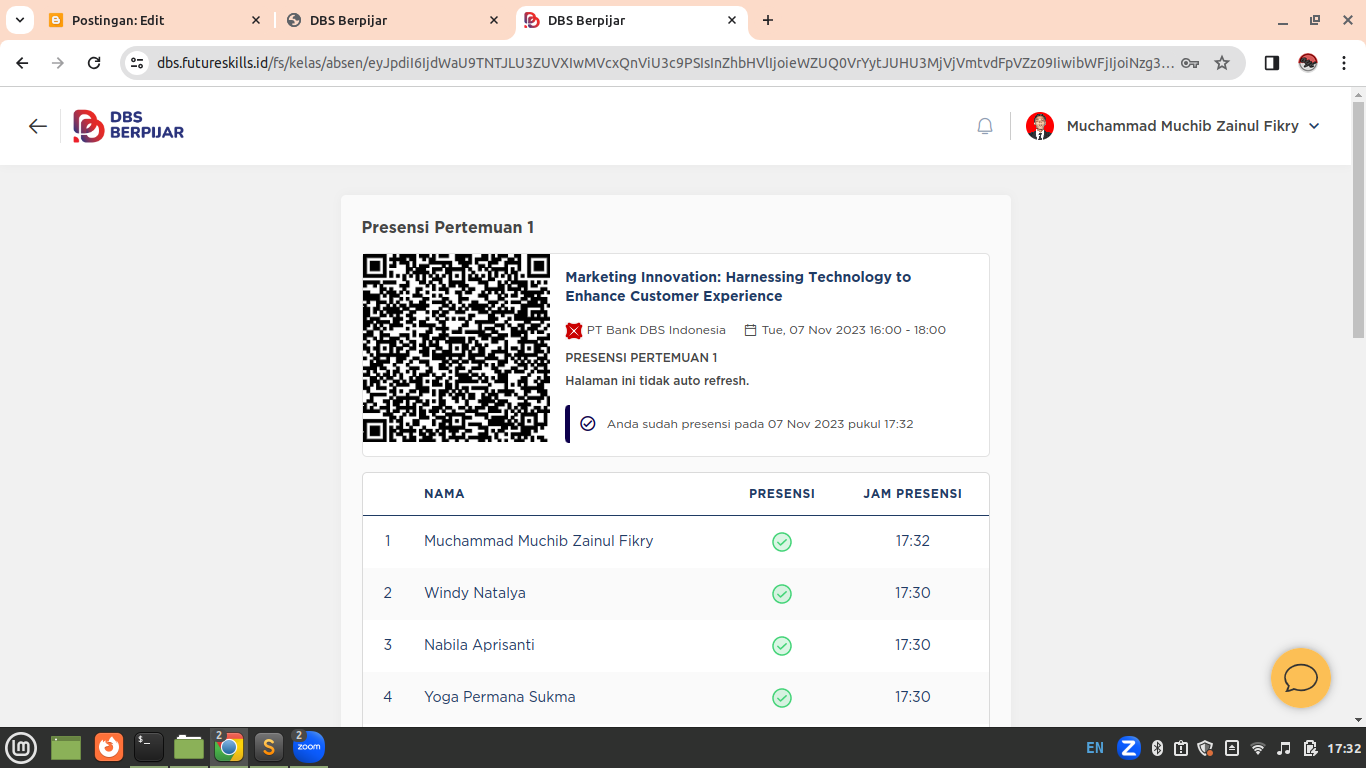Launch Firefox from the taskbar
Viewport: 1366px width, 768px height.
click(109, 747)
